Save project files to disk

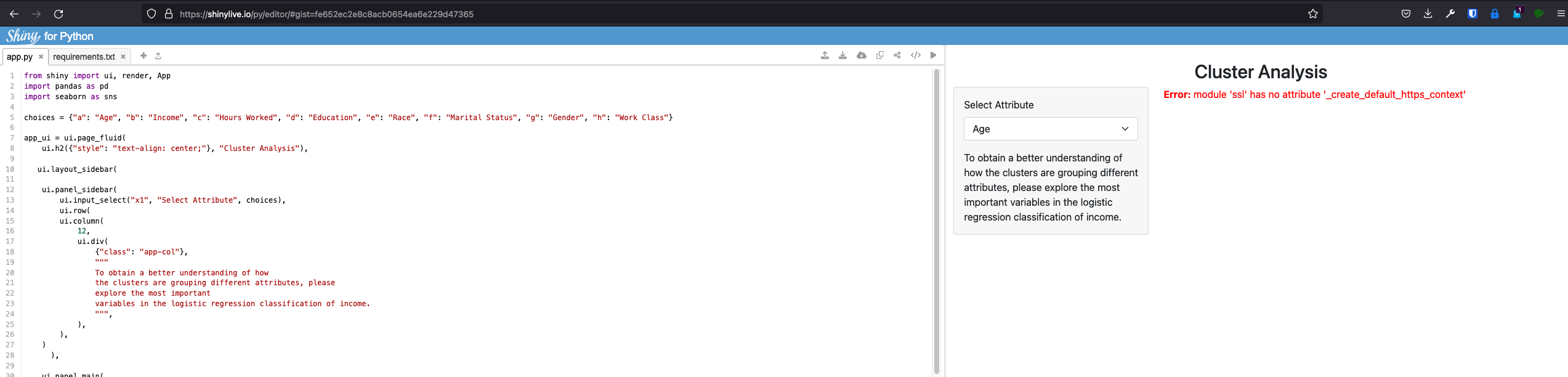pos(843,55)
